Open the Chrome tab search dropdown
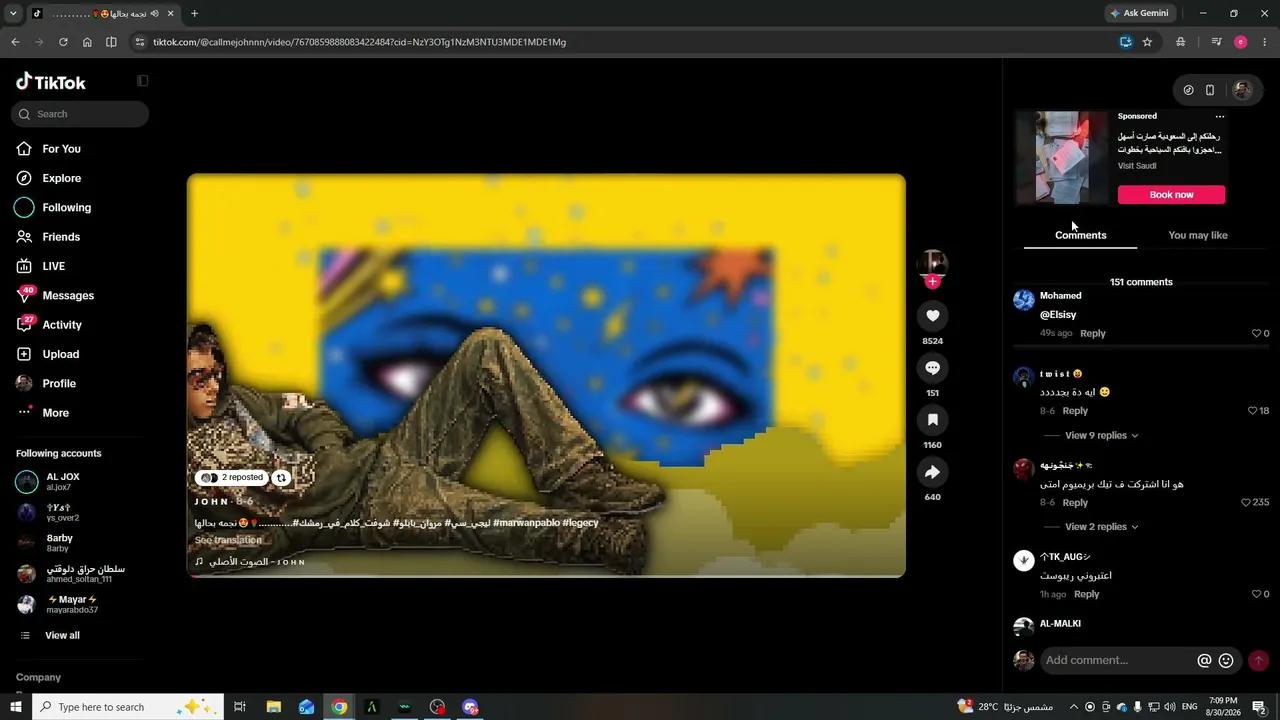This screenshot has width=1280, height=720. 13,14
